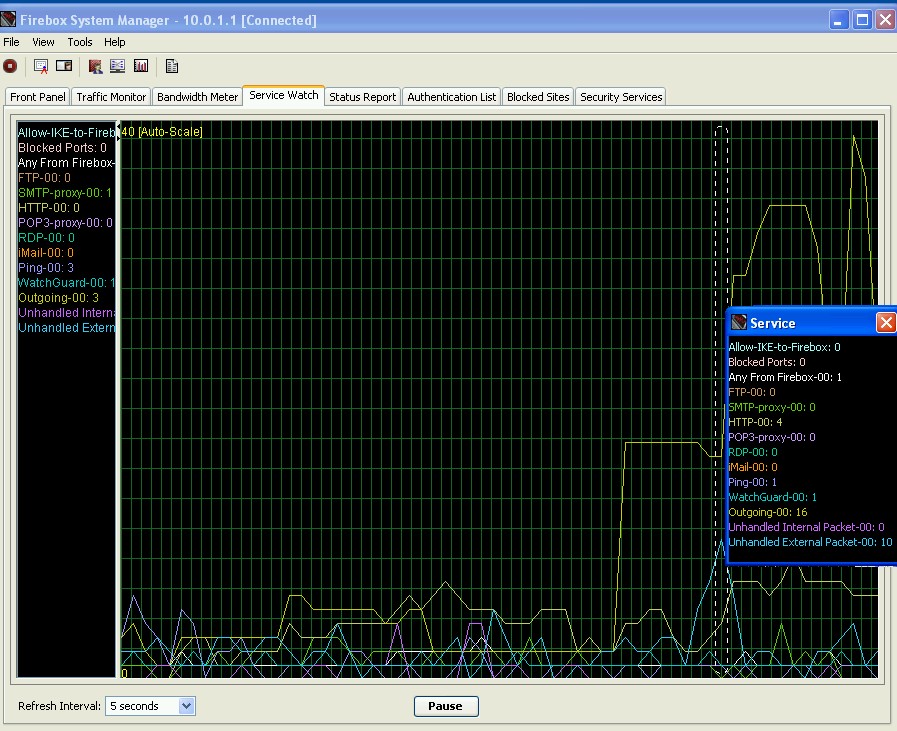Click the 40 [Auto-Scale] graph label
This screenshot has height=731, width=897.
tap(162, 132)
